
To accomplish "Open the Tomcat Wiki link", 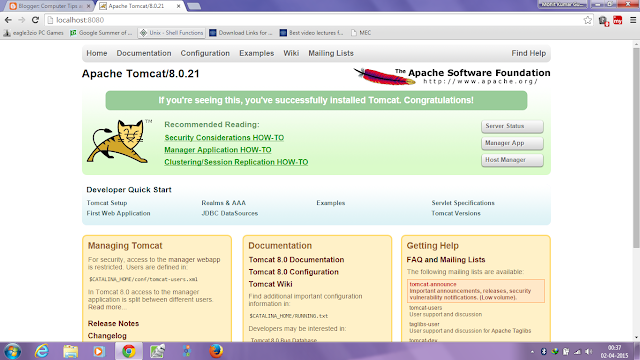I will coord(270,284).
